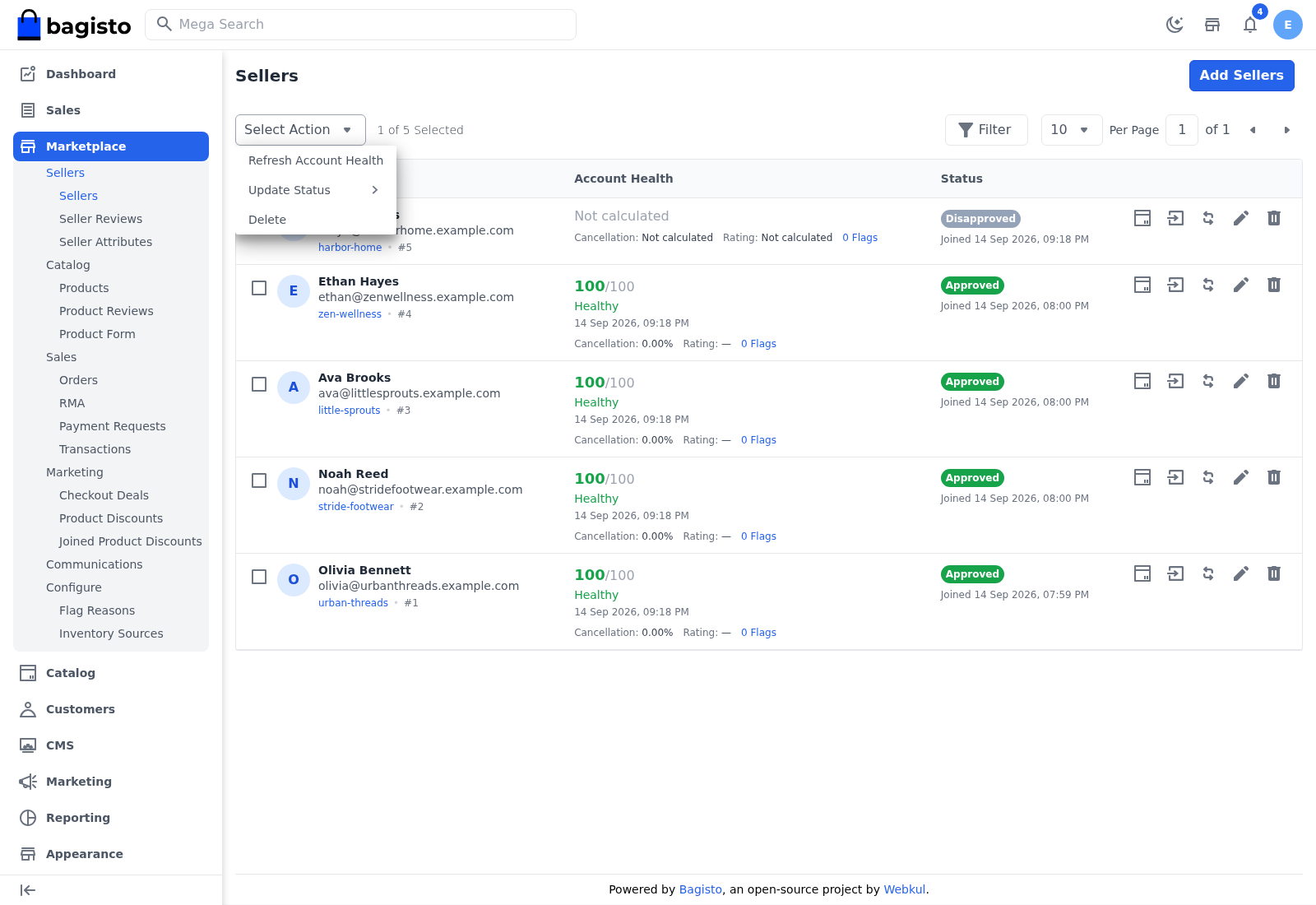Image resolution: width=1316 pixels, height=905 pixels.
Task: Refresh health icon for harbor-home seller
Action: [1208, 218]
